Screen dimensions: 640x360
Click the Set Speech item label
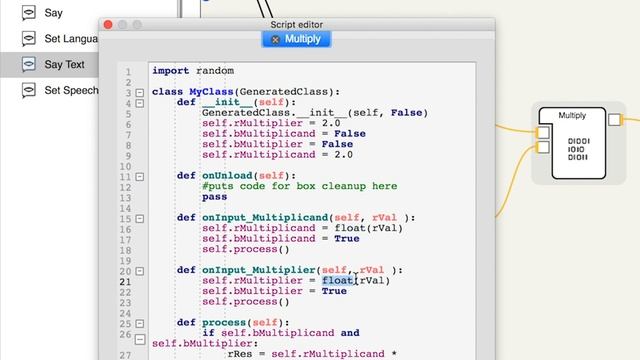(x=71, y=90)
